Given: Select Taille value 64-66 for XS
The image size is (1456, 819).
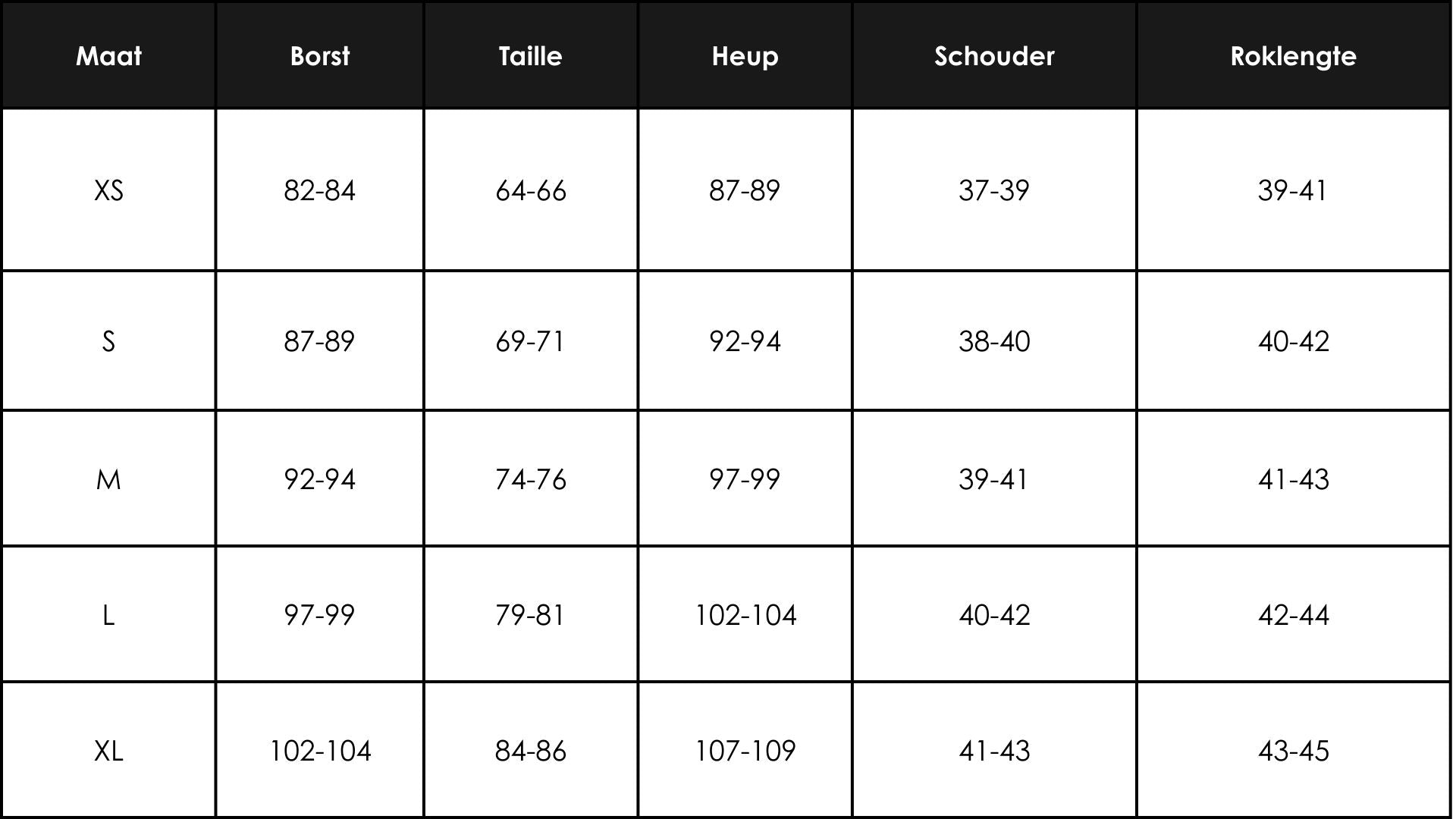Looking at the screenshot, I should 530,190.
